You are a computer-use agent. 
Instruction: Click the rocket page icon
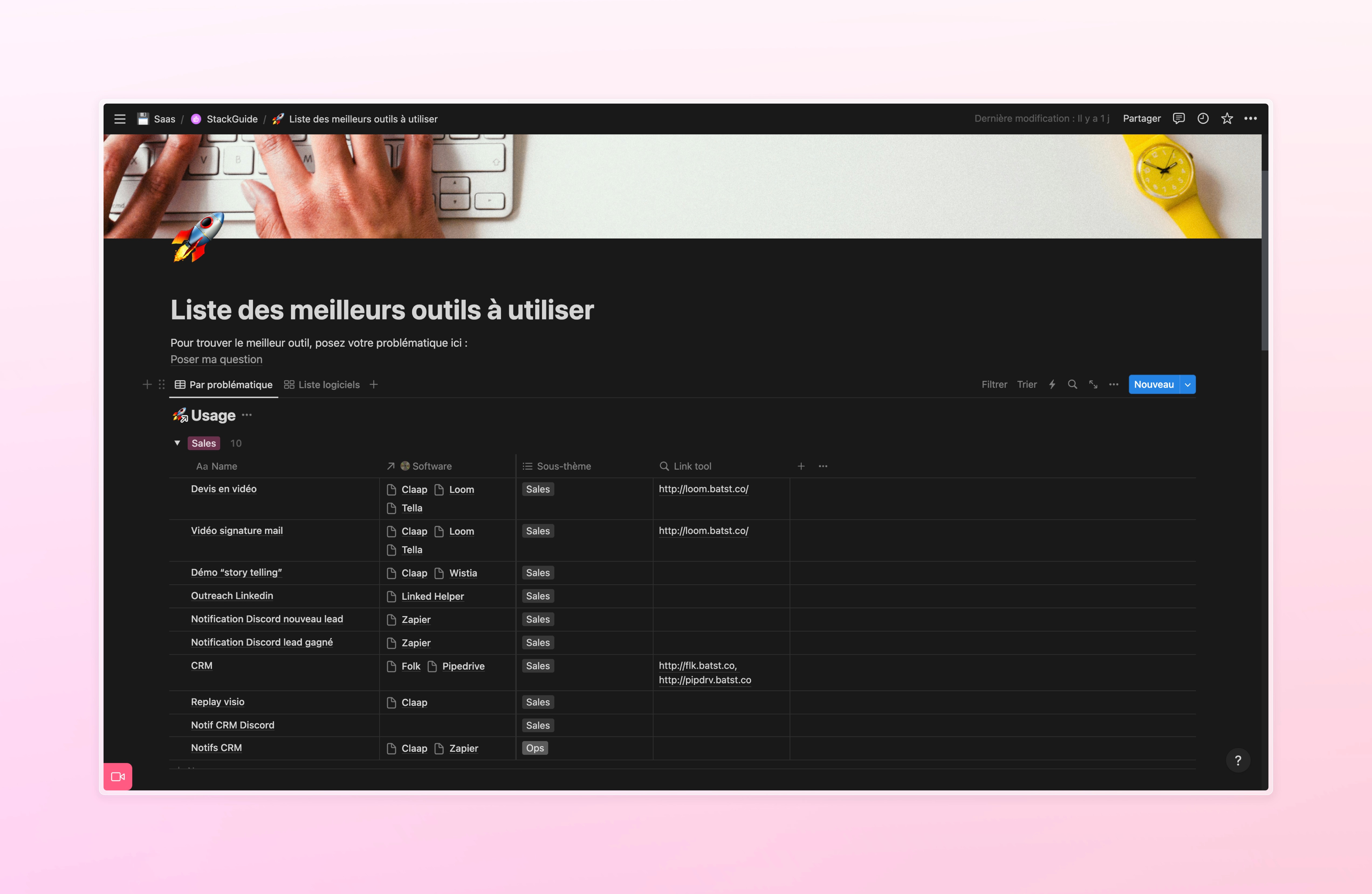pyautogui.click(x=198, y=238)
